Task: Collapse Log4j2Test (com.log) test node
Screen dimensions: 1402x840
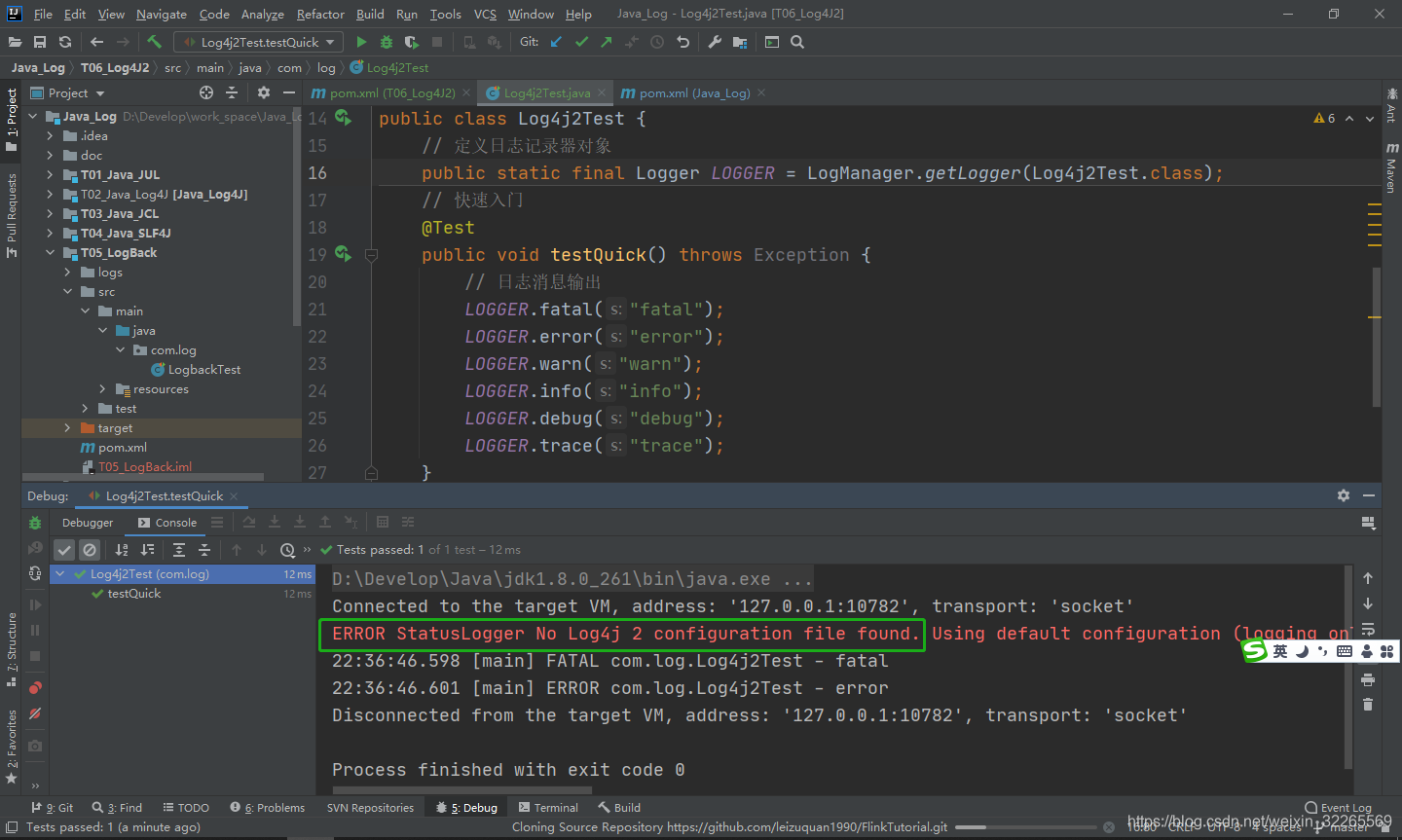Action: tap(60, 574)
